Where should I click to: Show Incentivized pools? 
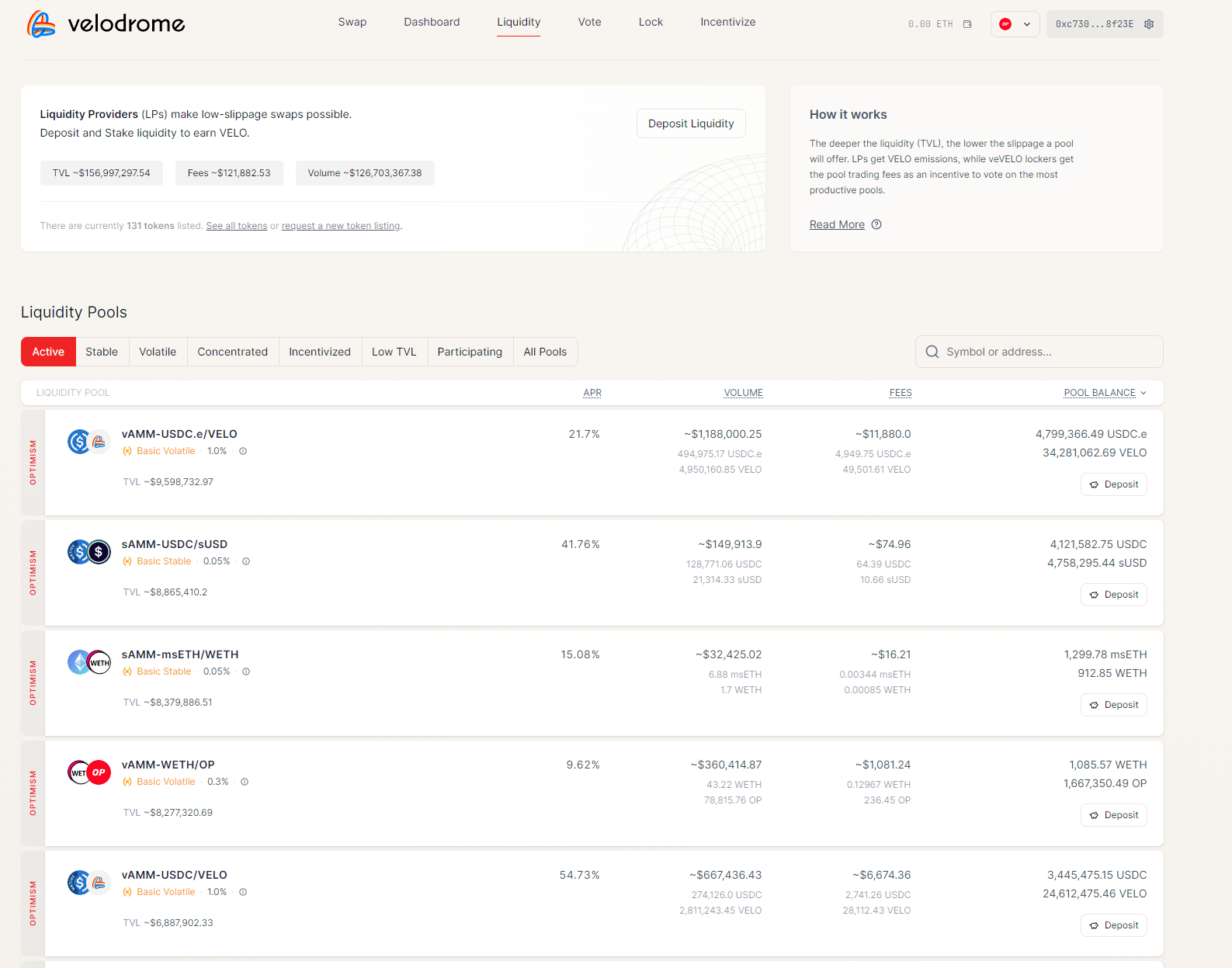pos(320,352)
